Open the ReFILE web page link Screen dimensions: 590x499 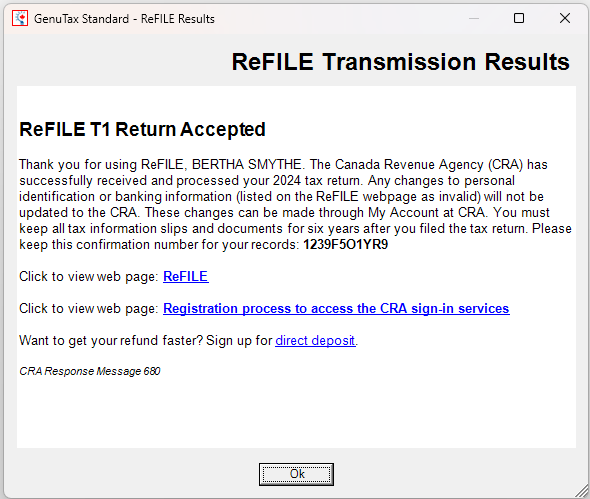(x=186, y=277)
